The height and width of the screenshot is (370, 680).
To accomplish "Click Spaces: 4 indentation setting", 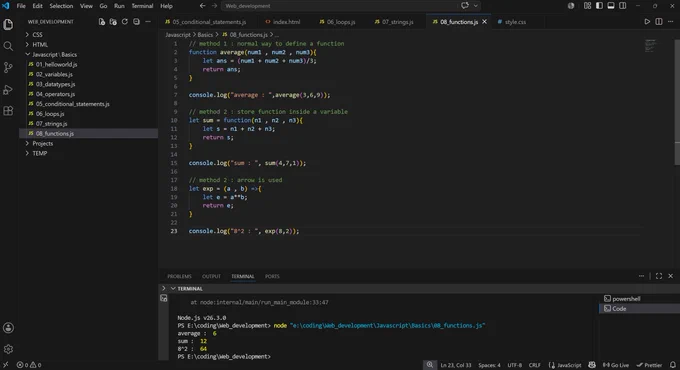I will [x=489, y=365].
